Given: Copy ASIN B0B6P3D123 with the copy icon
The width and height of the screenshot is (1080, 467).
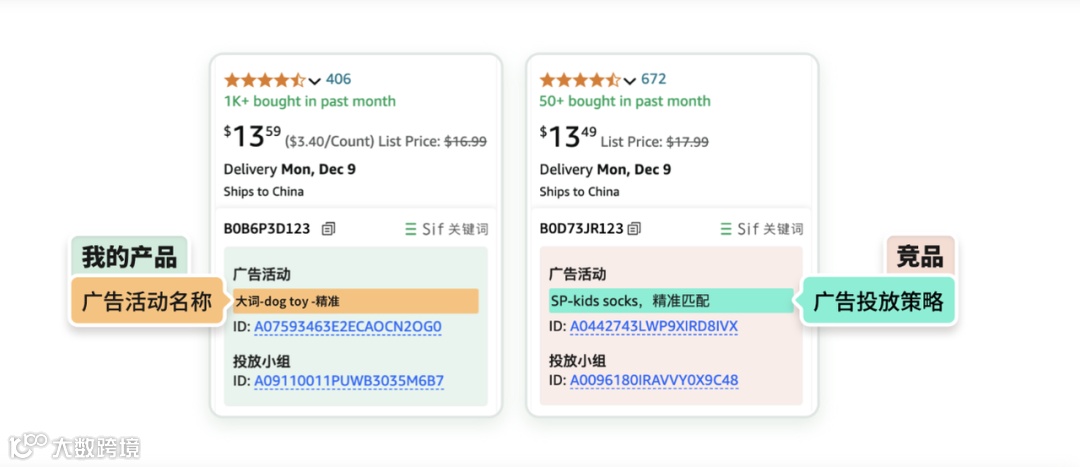Looking at the screenshot, I should click(329, 229).
